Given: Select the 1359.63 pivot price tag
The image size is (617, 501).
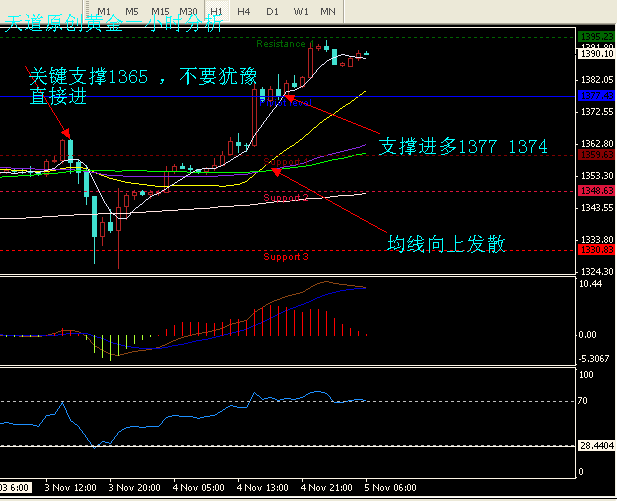Looking at the screenshot, I should click(596, 155).
